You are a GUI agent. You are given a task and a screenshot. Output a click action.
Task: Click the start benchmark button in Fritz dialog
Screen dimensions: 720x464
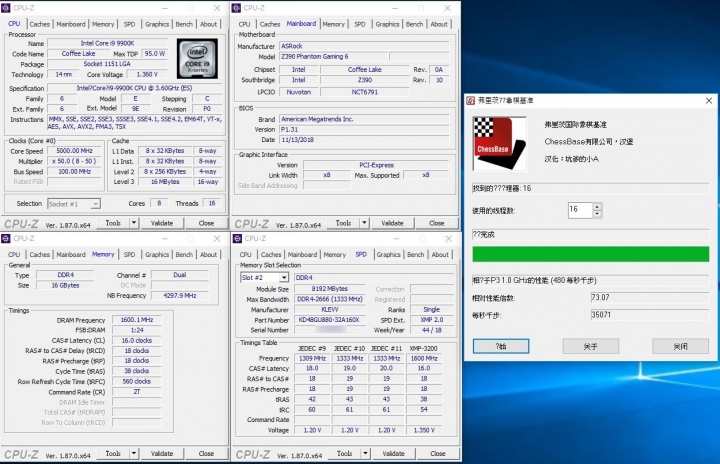tap(501, 346)
